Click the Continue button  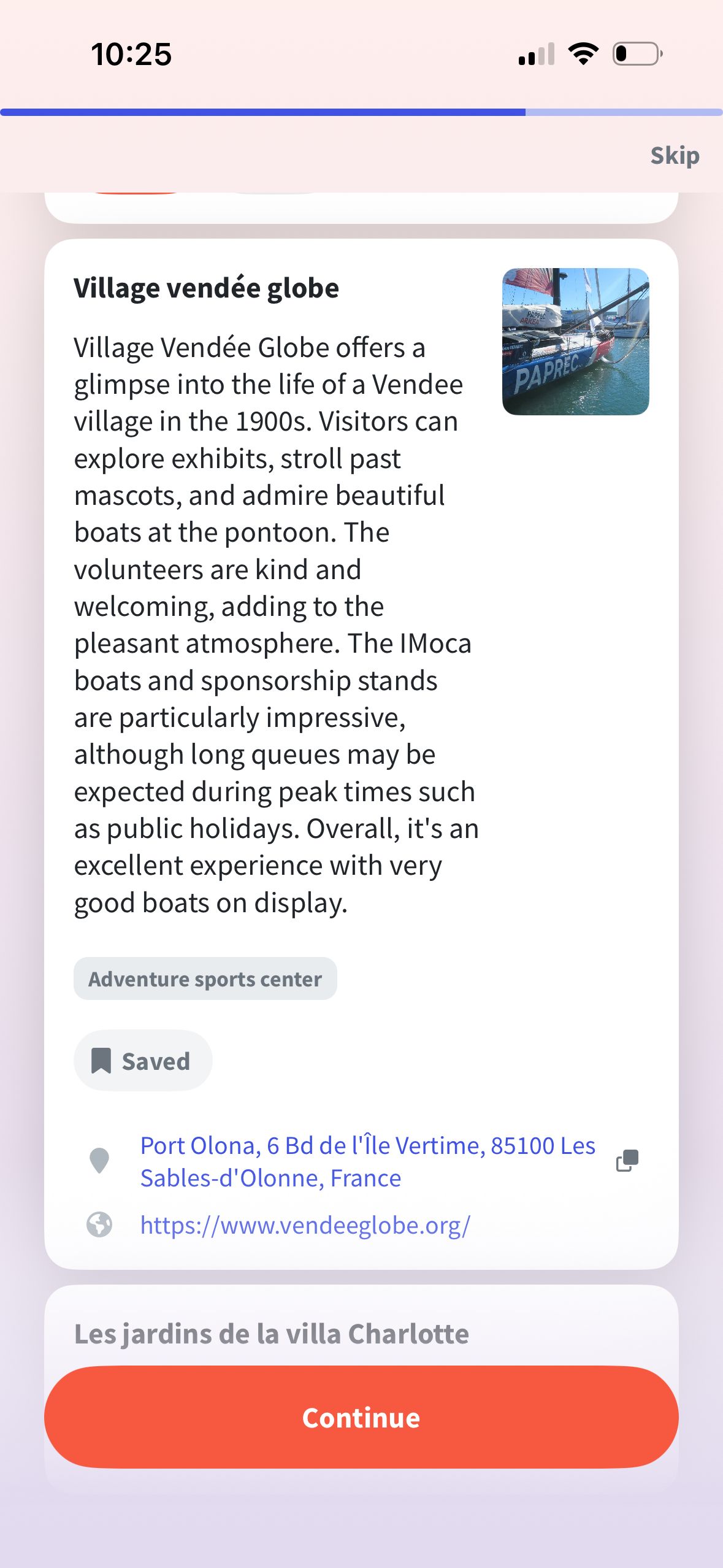[361, 1417]
